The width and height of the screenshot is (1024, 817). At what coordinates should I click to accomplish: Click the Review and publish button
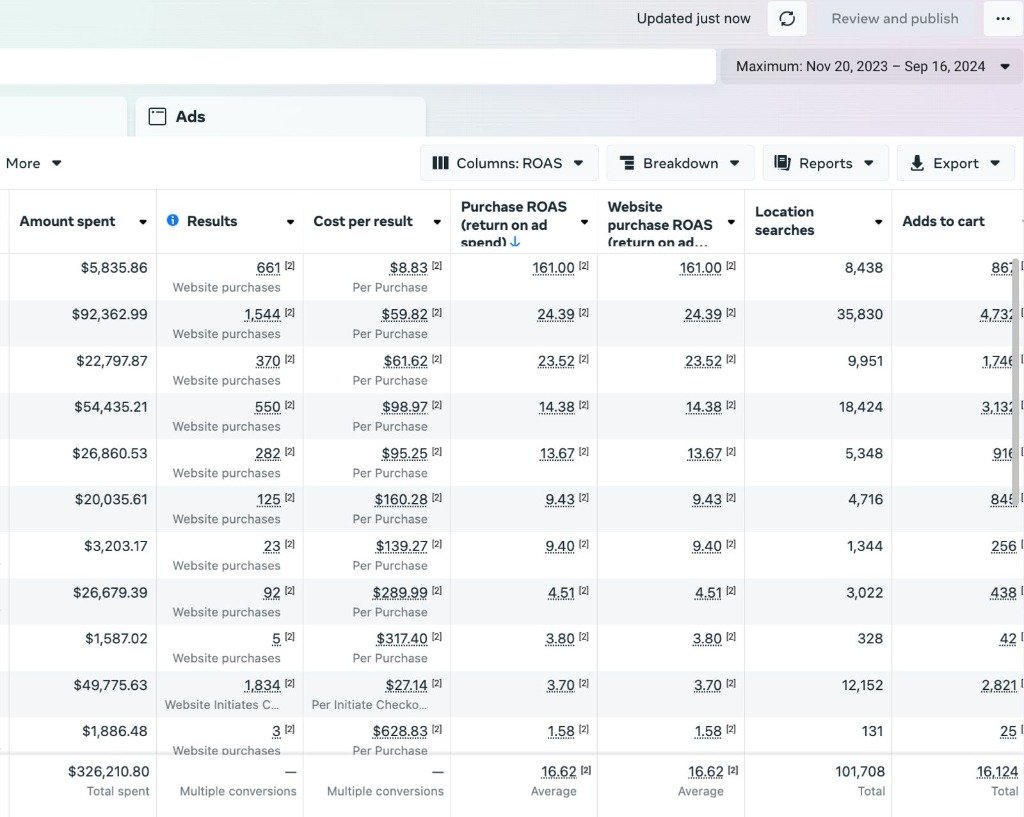[x=895, y=18]
